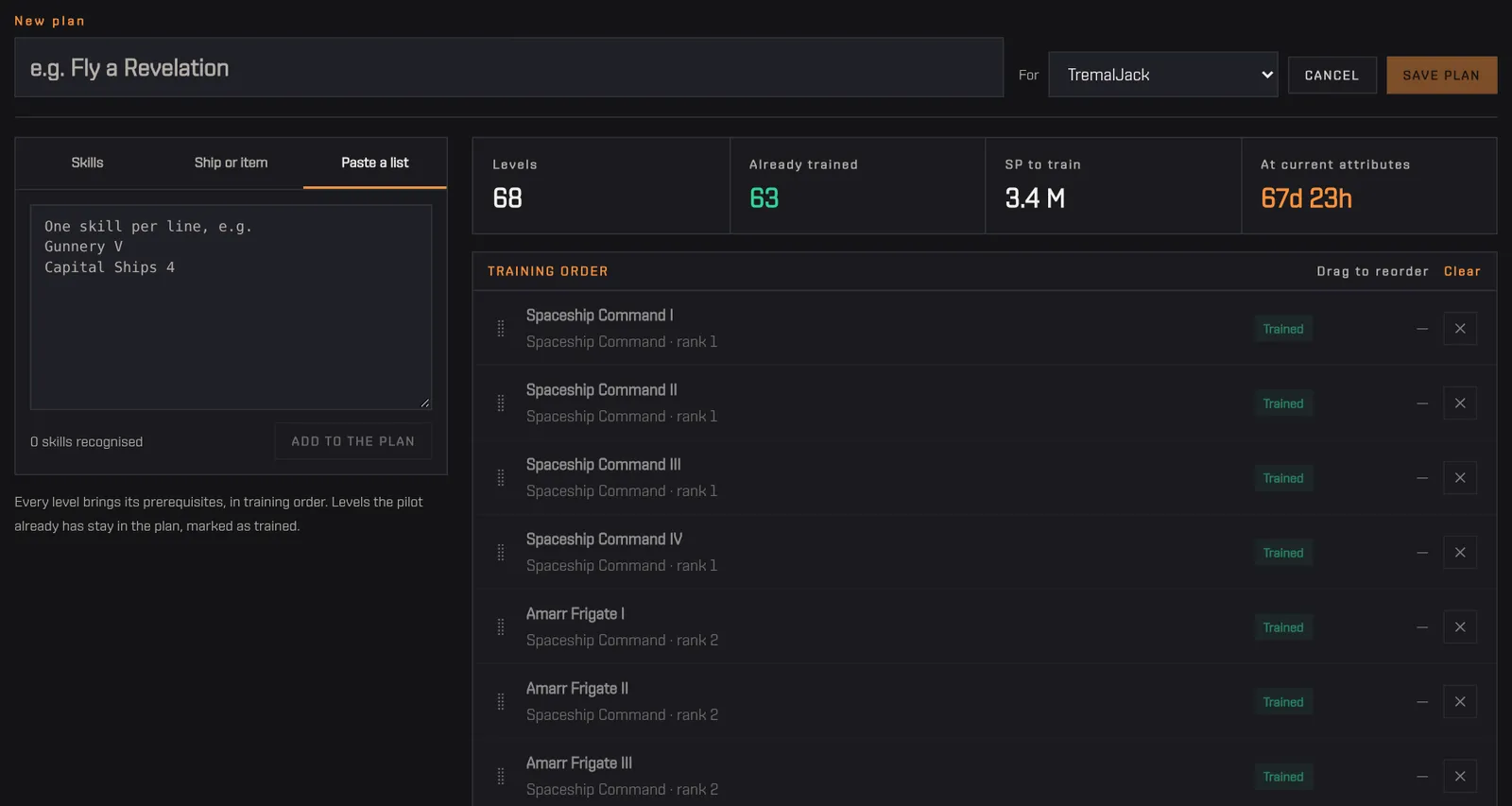Image resolution: width=1512 pixels, height=806 pixels.
Task: Remove Amarr Frigate II from the plan
Action: click(1460, 702)
